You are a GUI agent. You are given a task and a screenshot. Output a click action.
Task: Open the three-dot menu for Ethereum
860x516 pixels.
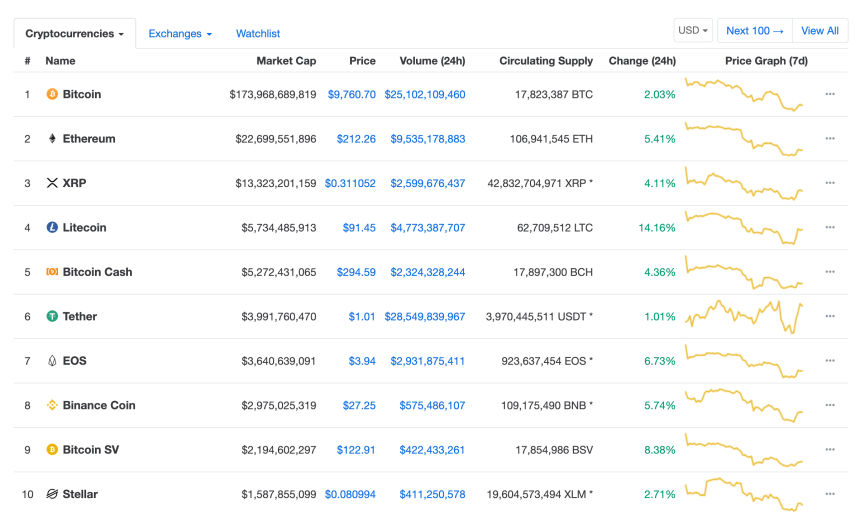(x=830, y=139)
